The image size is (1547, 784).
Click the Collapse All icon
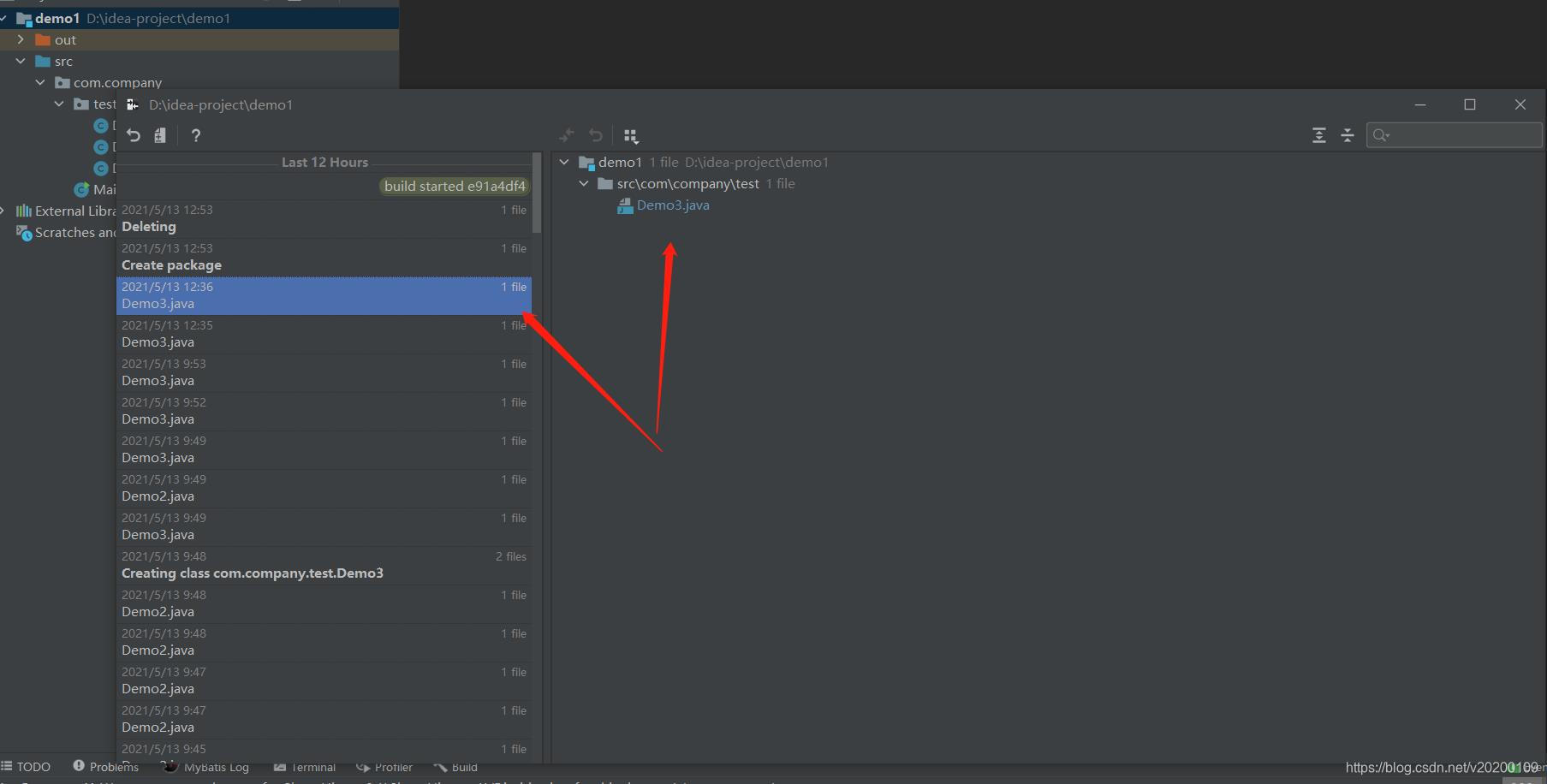[x=1348, y=135]
